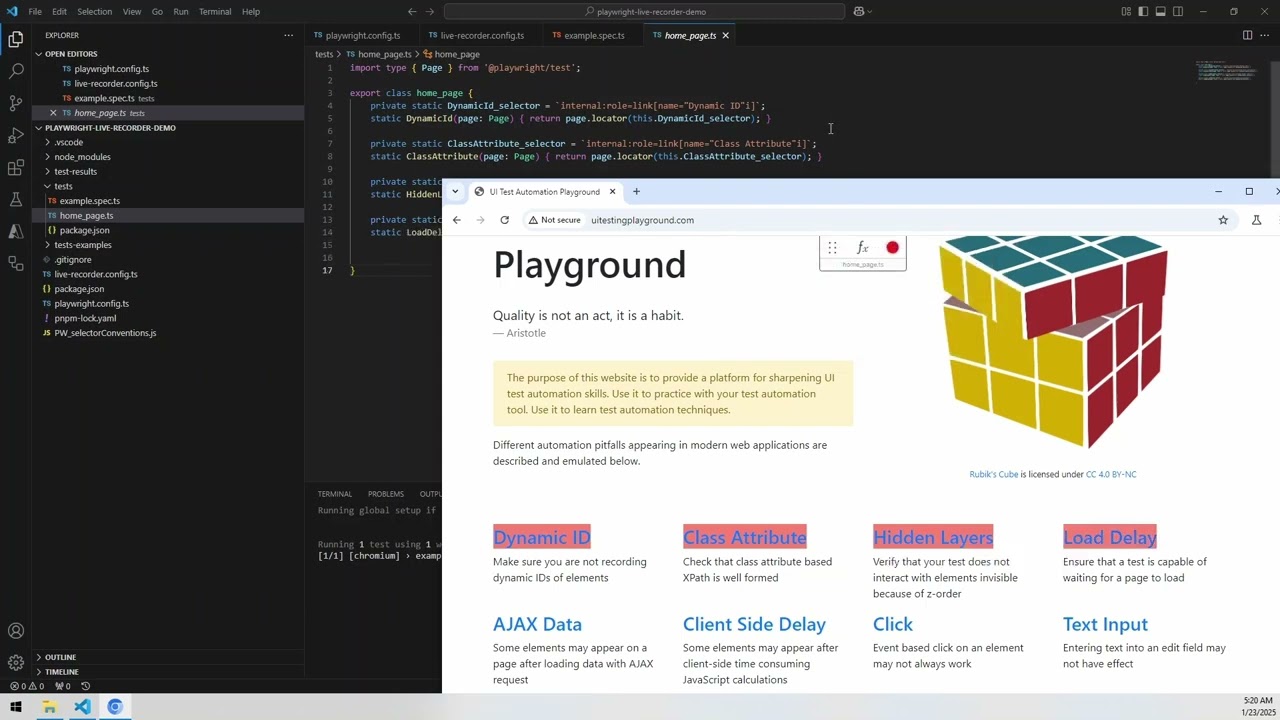Open the Hidden Layers link
The height and width of the screenshot is (720, 1280).
point(933,537)
